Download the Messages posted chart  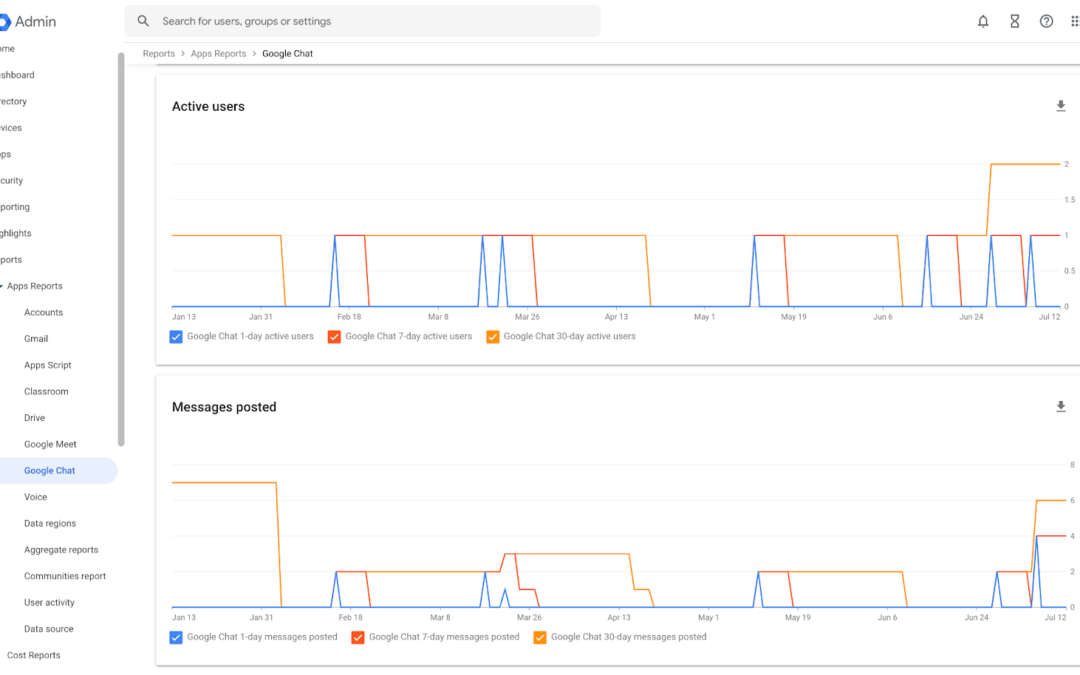click(1061, 406)
